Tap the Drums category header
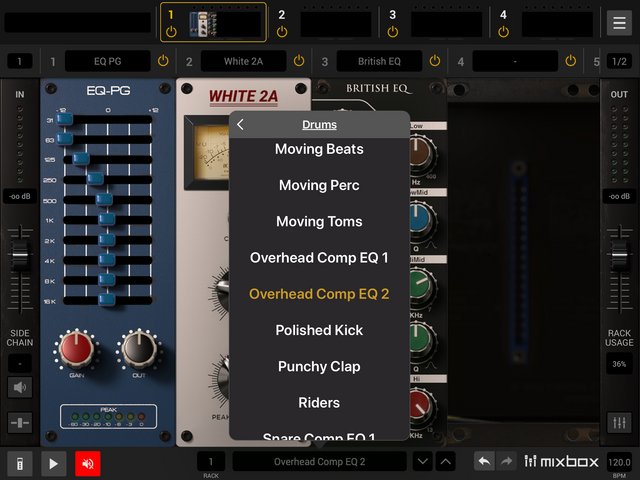Screen dimensions: 640x480 319,124
